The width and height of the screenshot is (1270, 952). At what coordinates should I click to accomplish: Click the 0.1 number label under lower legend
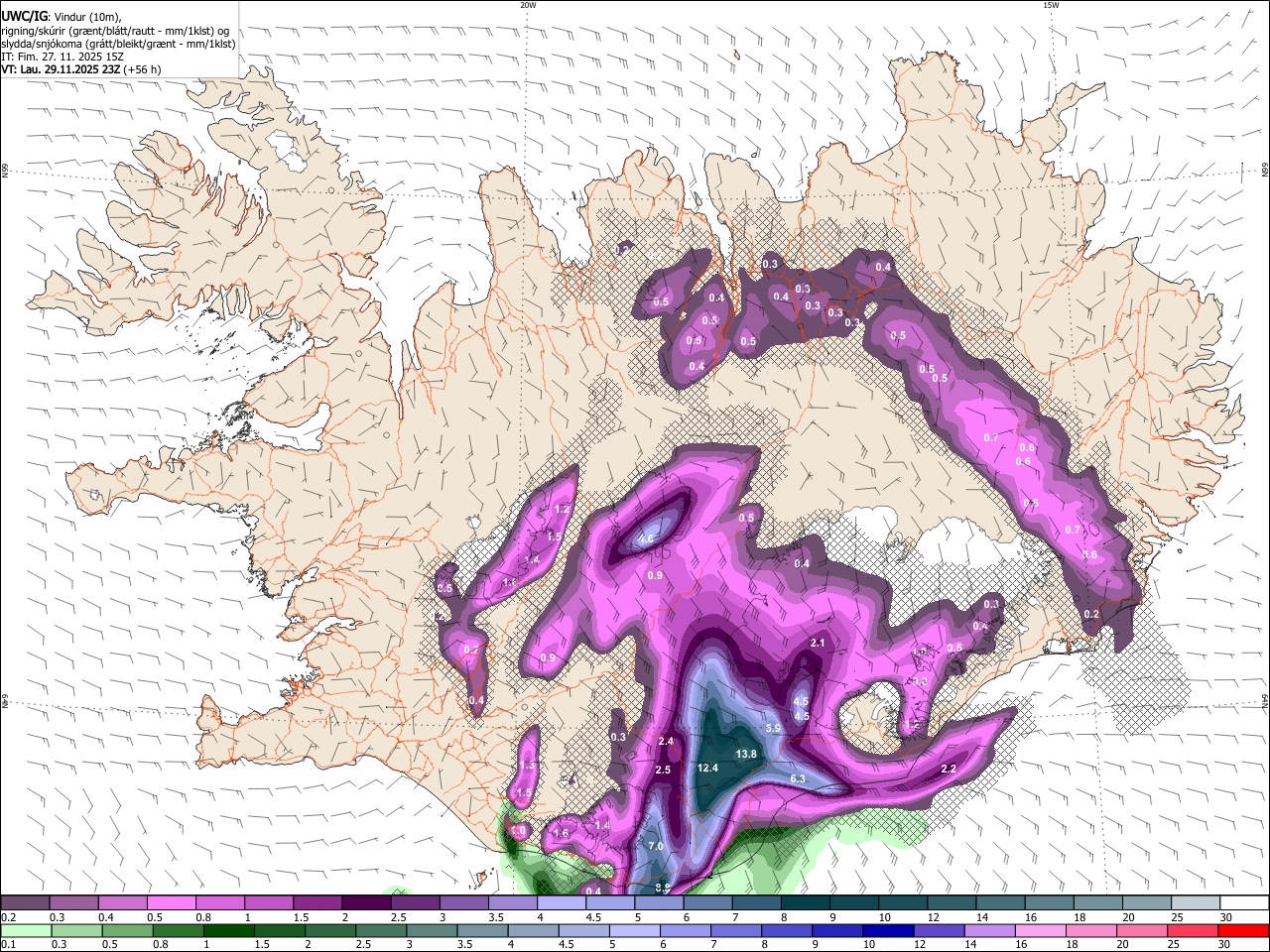[8, 944]
